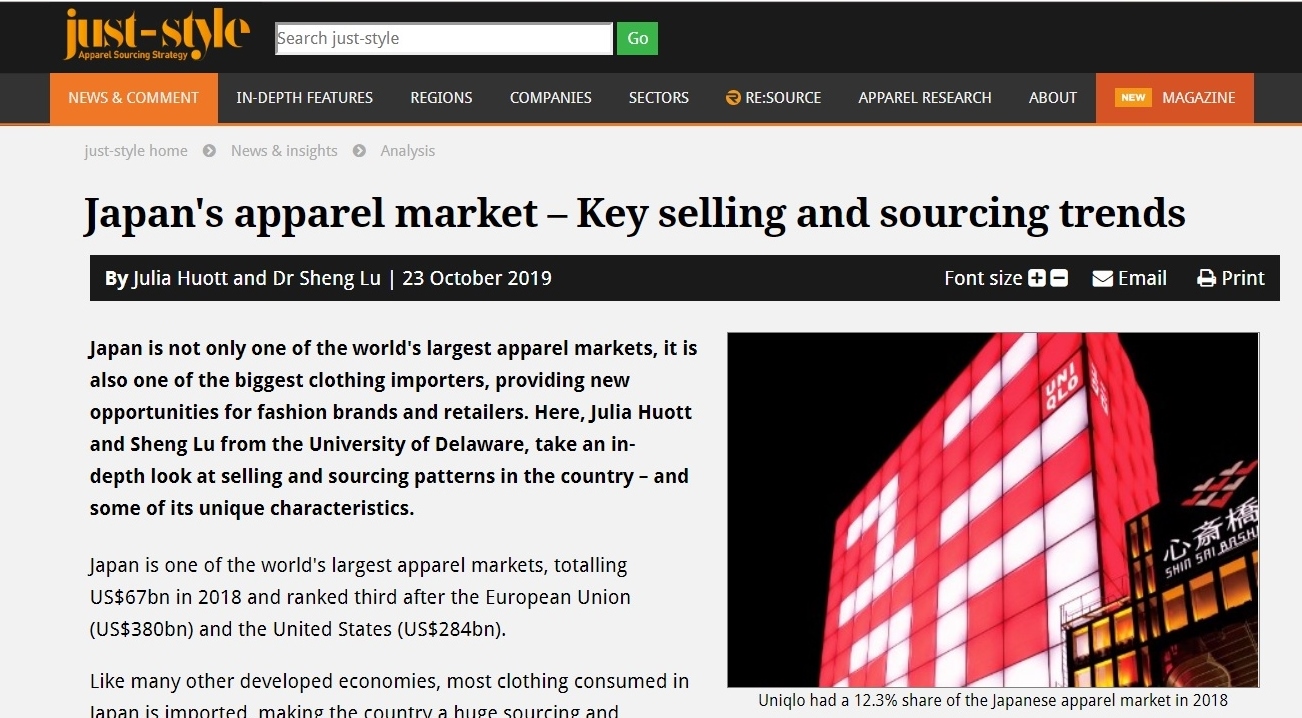The height and width of the screenshot is (718, 1302).
Task: Go to Apparel Research section
Action: [924, 98]
